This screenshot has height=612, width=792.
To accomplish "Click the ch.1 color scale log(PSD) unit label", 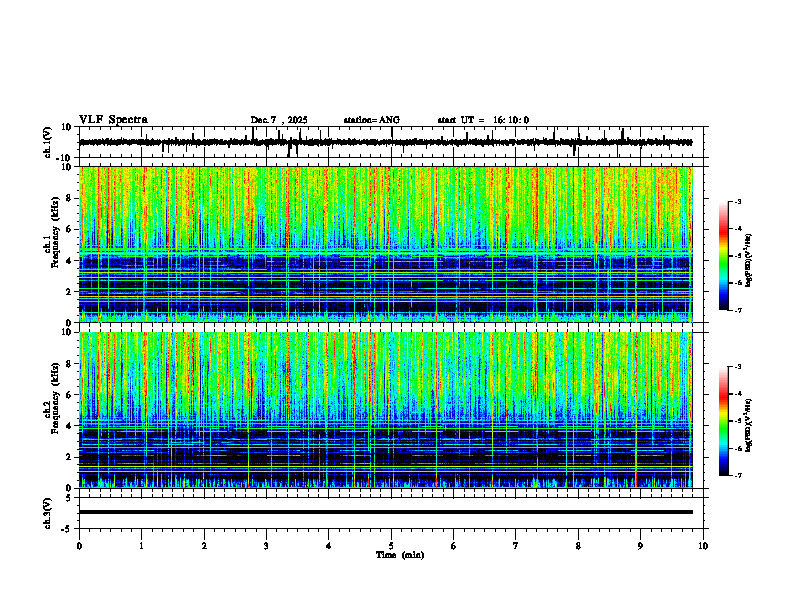I will (x=749, y=260).
